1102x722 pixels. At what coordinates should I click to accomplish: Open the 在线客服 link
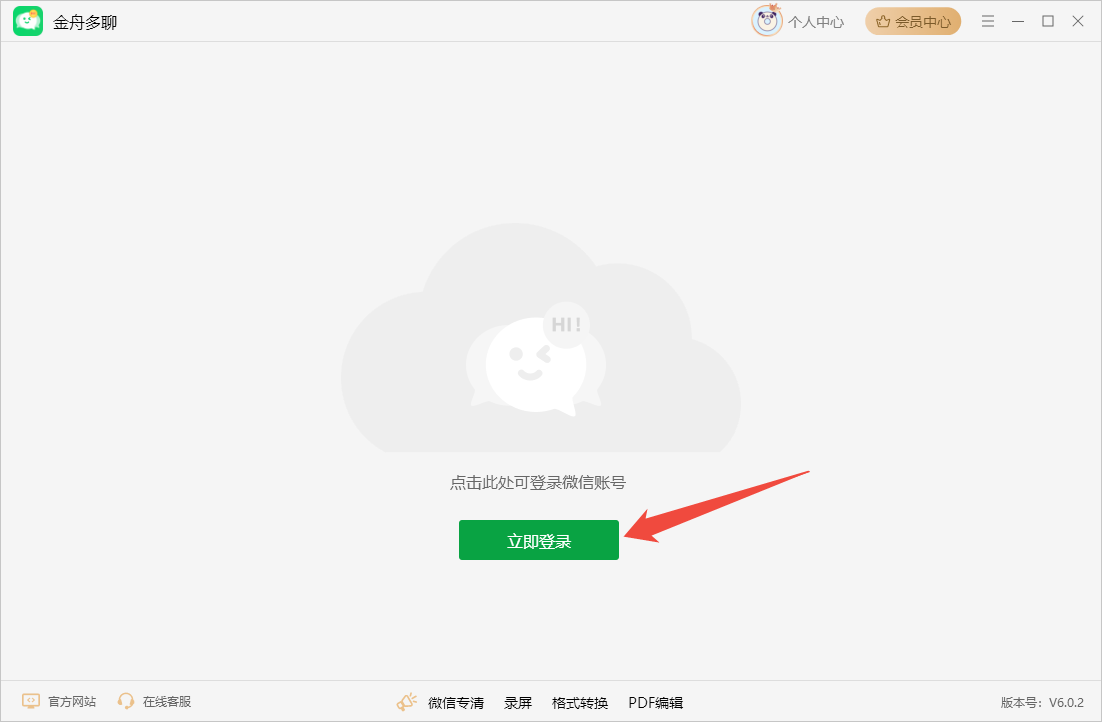pyautogui.click(x=167, y=702)
